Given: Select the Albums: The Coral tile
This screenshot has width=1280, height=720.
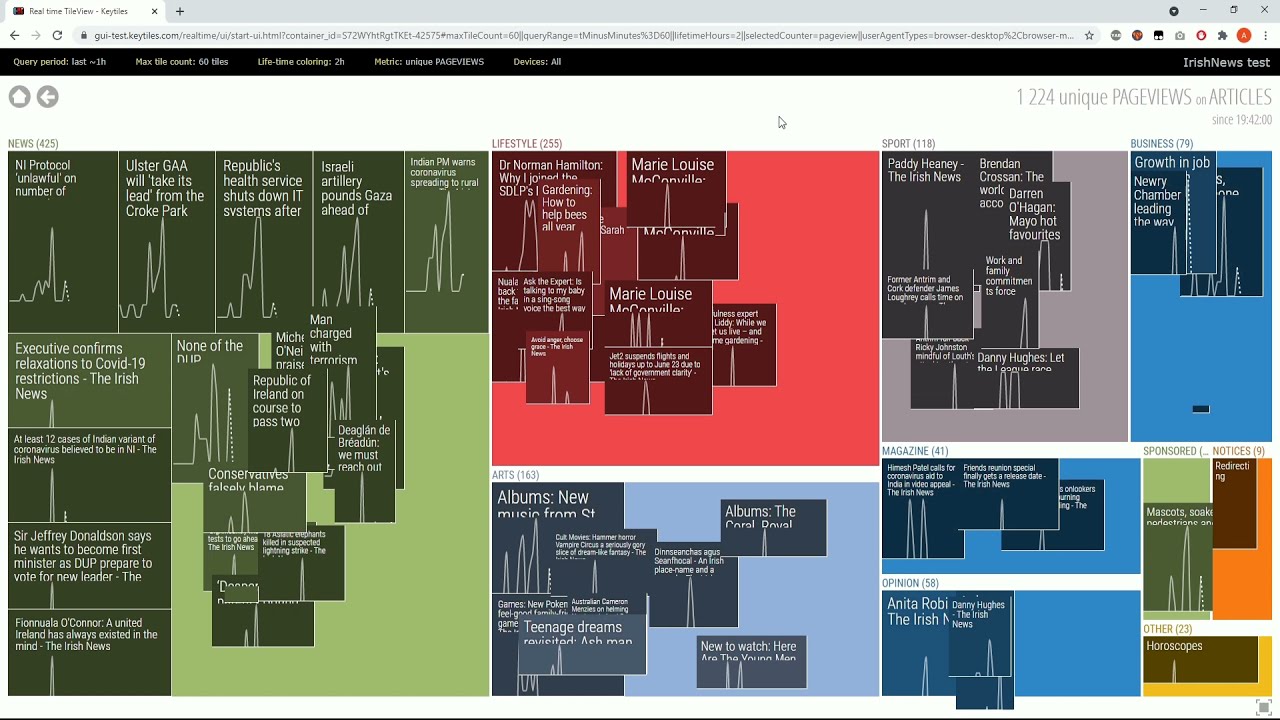Looking at the screenshot, I should pos(774,528).
